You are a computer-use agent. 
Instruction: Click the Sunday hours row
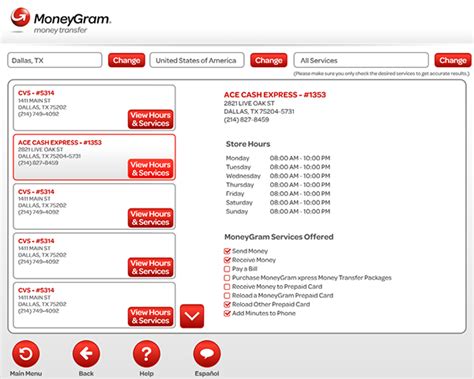click(278, 211)
